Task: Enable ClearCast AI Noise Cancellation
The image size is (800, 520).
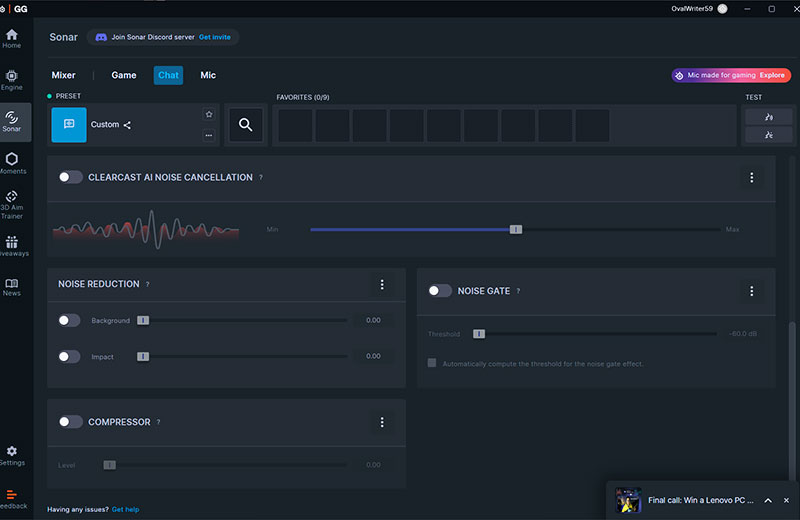Action: 70,177
